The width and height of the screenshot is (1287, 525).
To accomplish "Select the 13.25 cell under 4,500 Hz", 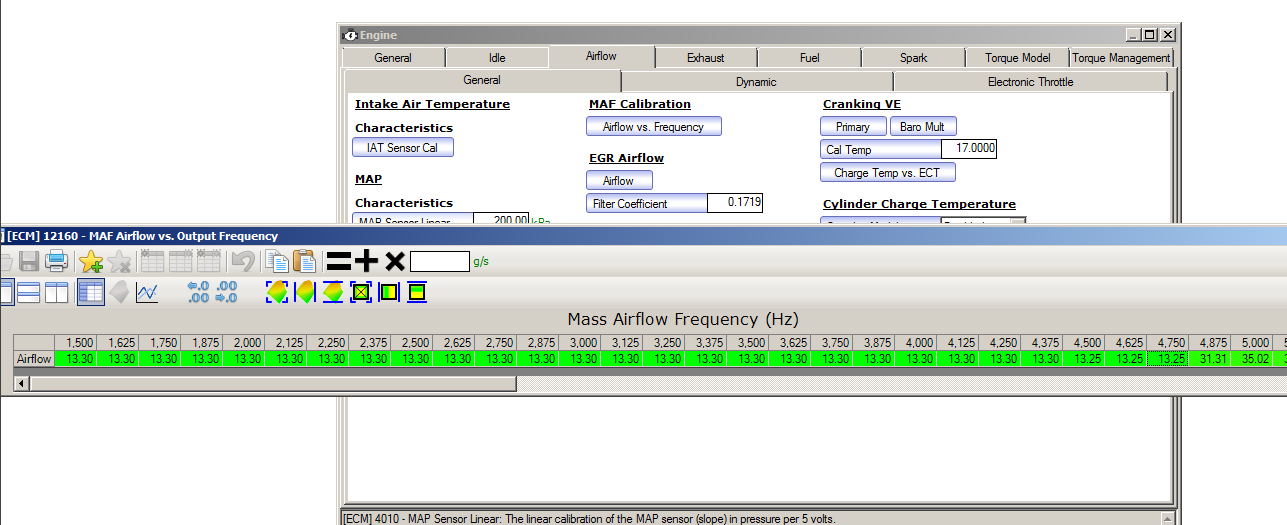I will 1084,358.
